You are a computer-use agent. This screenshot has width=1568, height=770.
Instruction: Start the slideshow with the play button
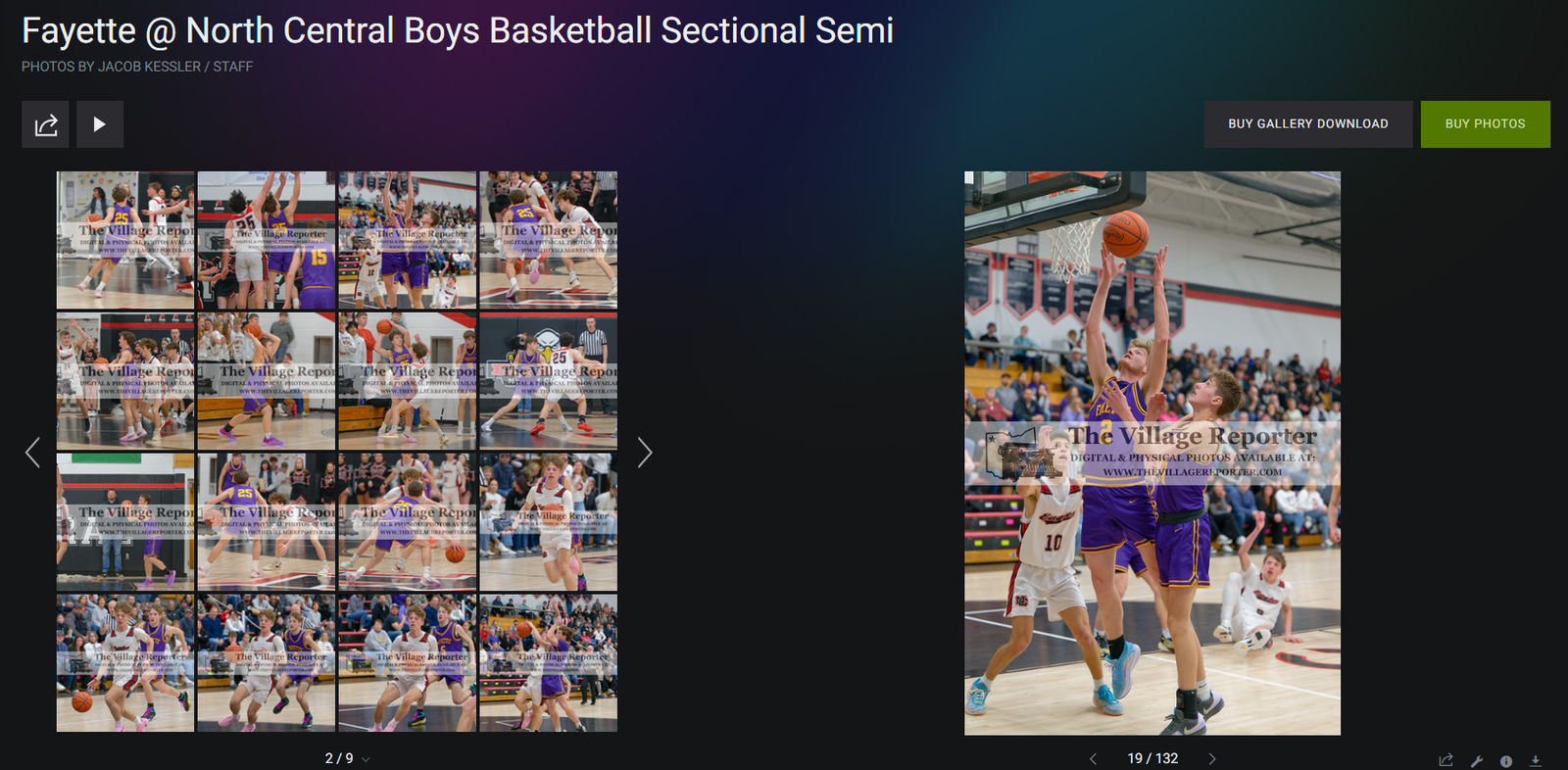click(100, 124)
